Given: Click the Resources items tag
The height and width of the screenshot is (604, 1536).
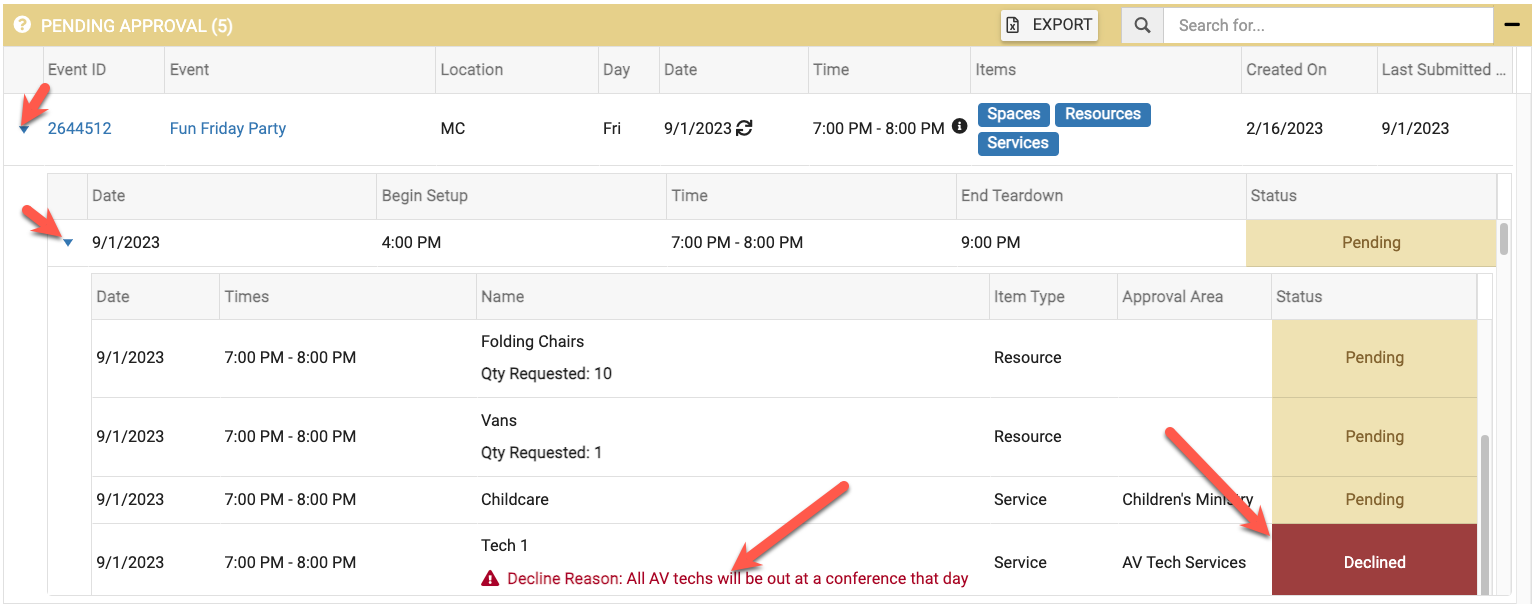Looking at the screenshot, I should [1102, 114].
